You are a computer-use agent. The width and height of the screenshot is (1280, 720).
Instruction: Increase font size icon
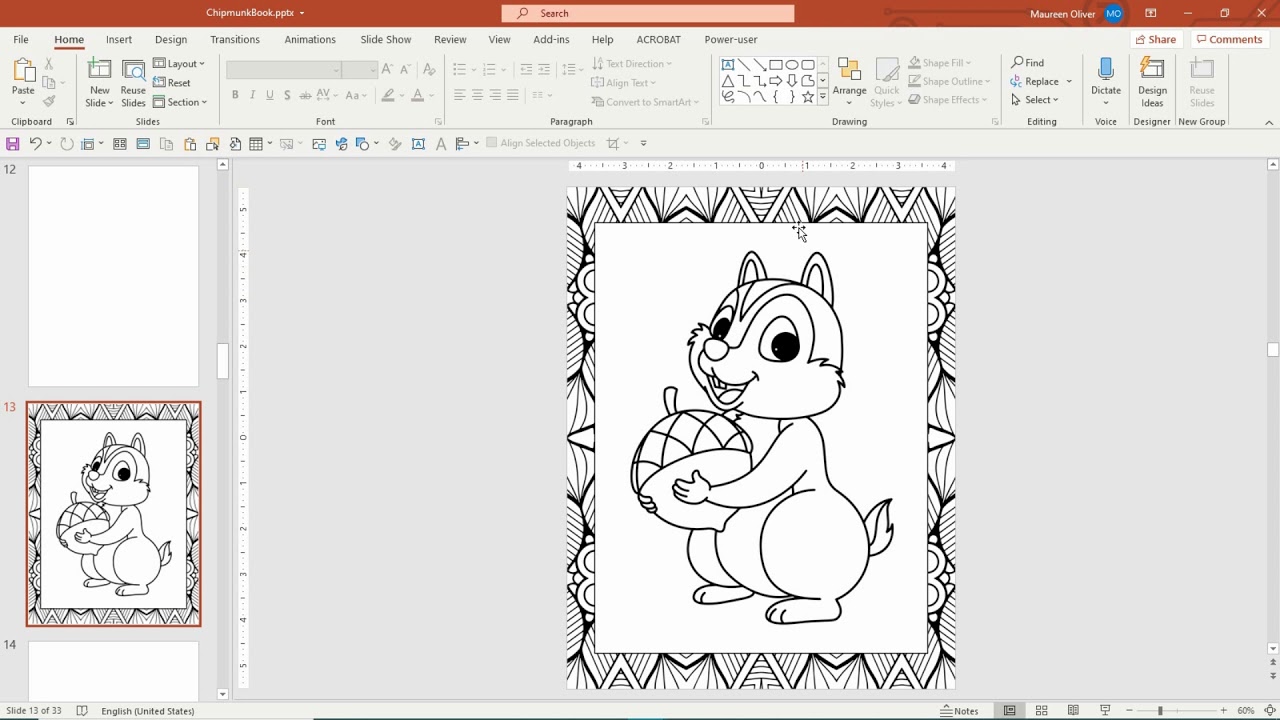(x=388, y=69)
